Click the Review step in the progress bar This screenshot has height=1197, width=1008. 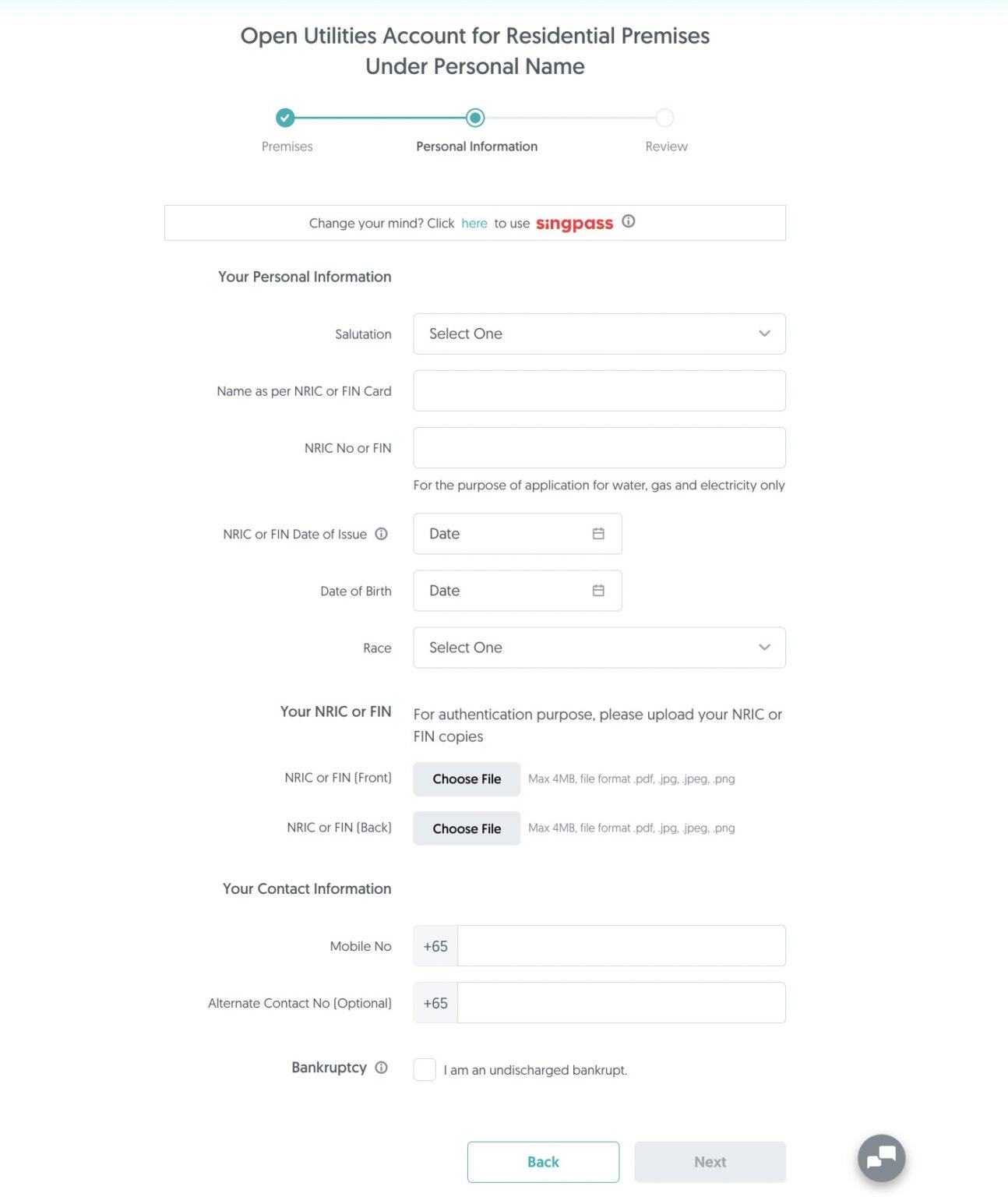tap(665, 118)
